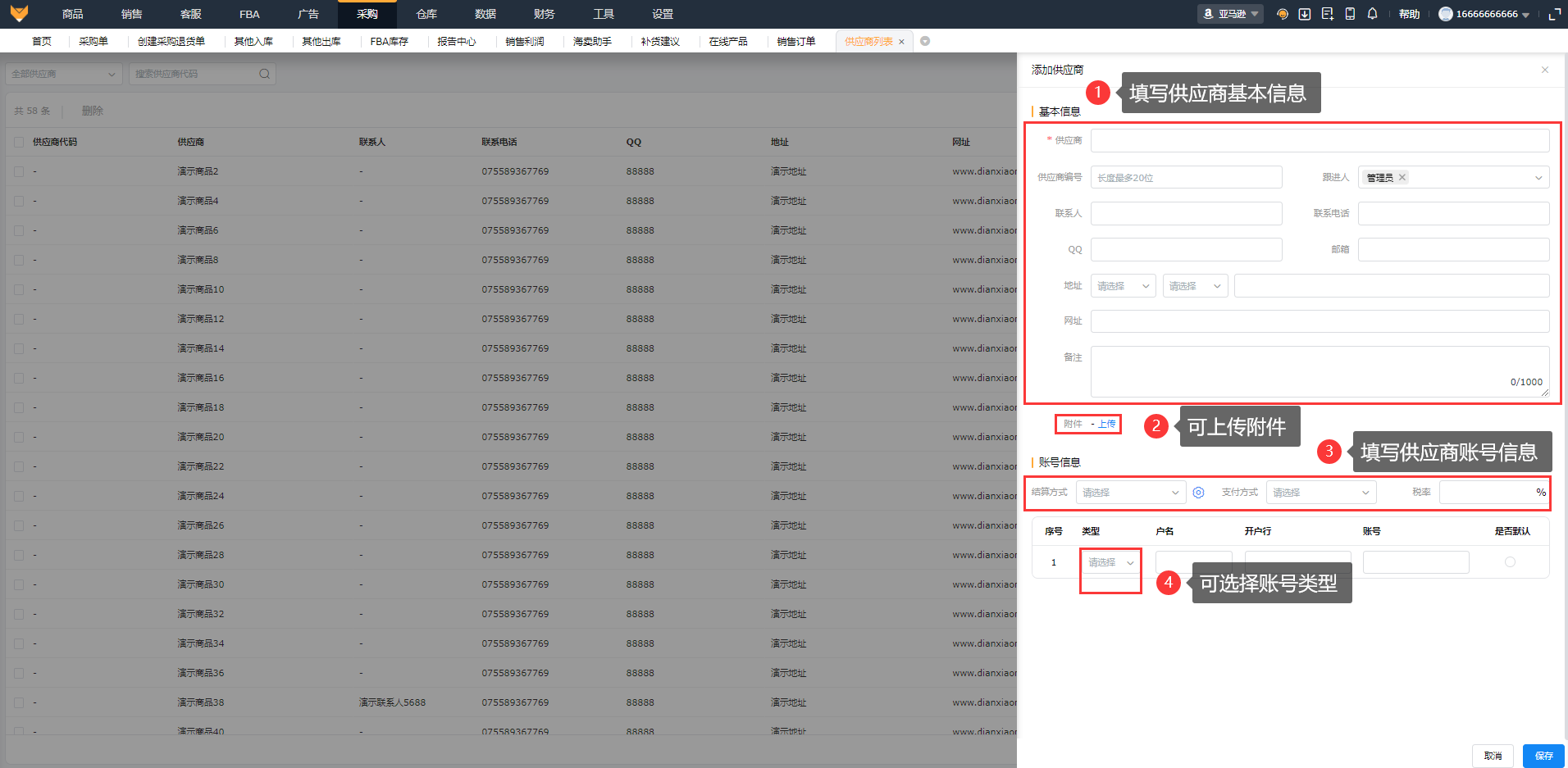The width and height of the screenshot is (1568, 768).
Task: Select the 是否默认 radio for account row 1
Action: click(1510, 562)
